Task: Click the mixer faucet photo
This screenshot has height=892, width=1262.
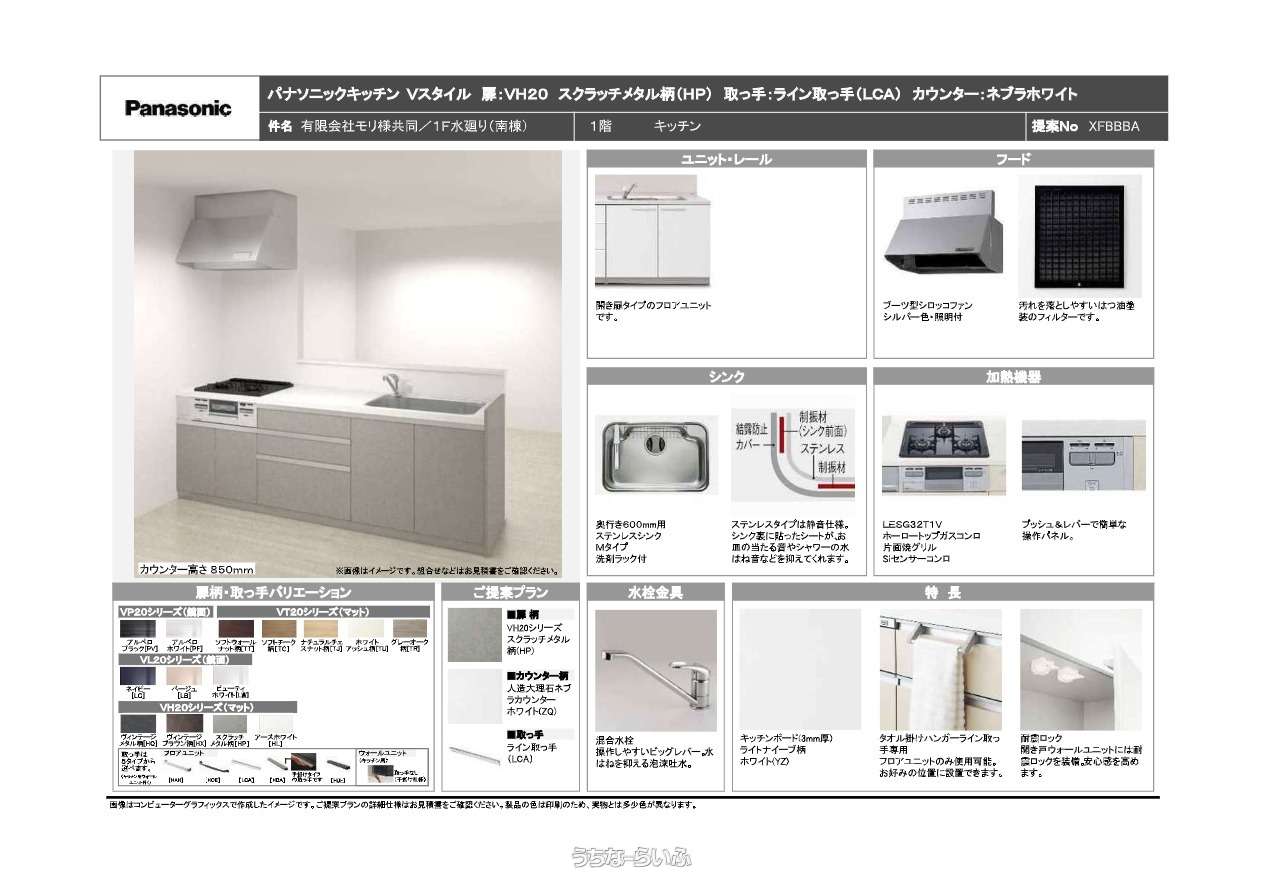Action: 655,668
